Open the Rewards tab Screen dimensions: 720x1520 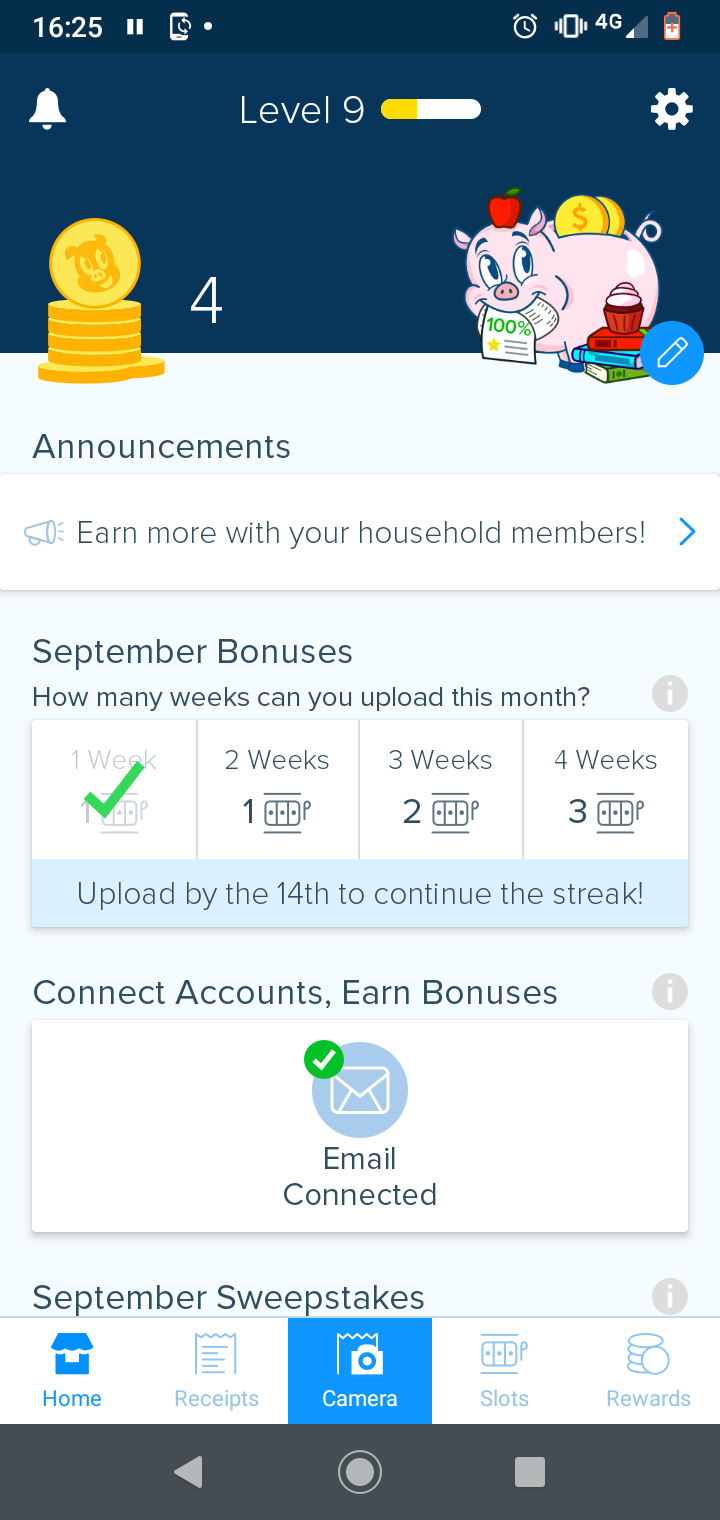click(x=648, y=1371)
